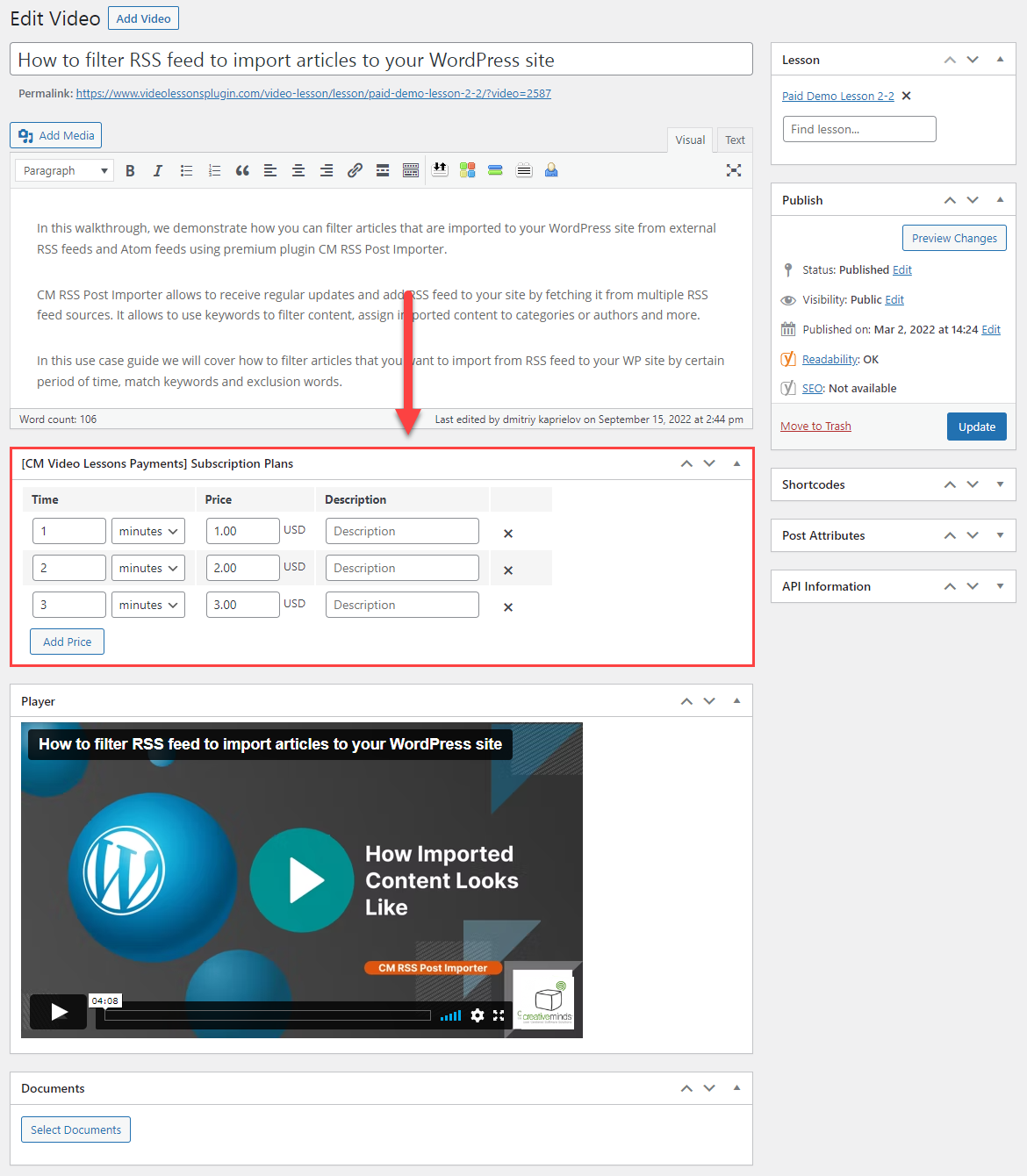Click the user avatar toolbar icon
This screenshot has width=1027, height=1176.
point(551,170)
